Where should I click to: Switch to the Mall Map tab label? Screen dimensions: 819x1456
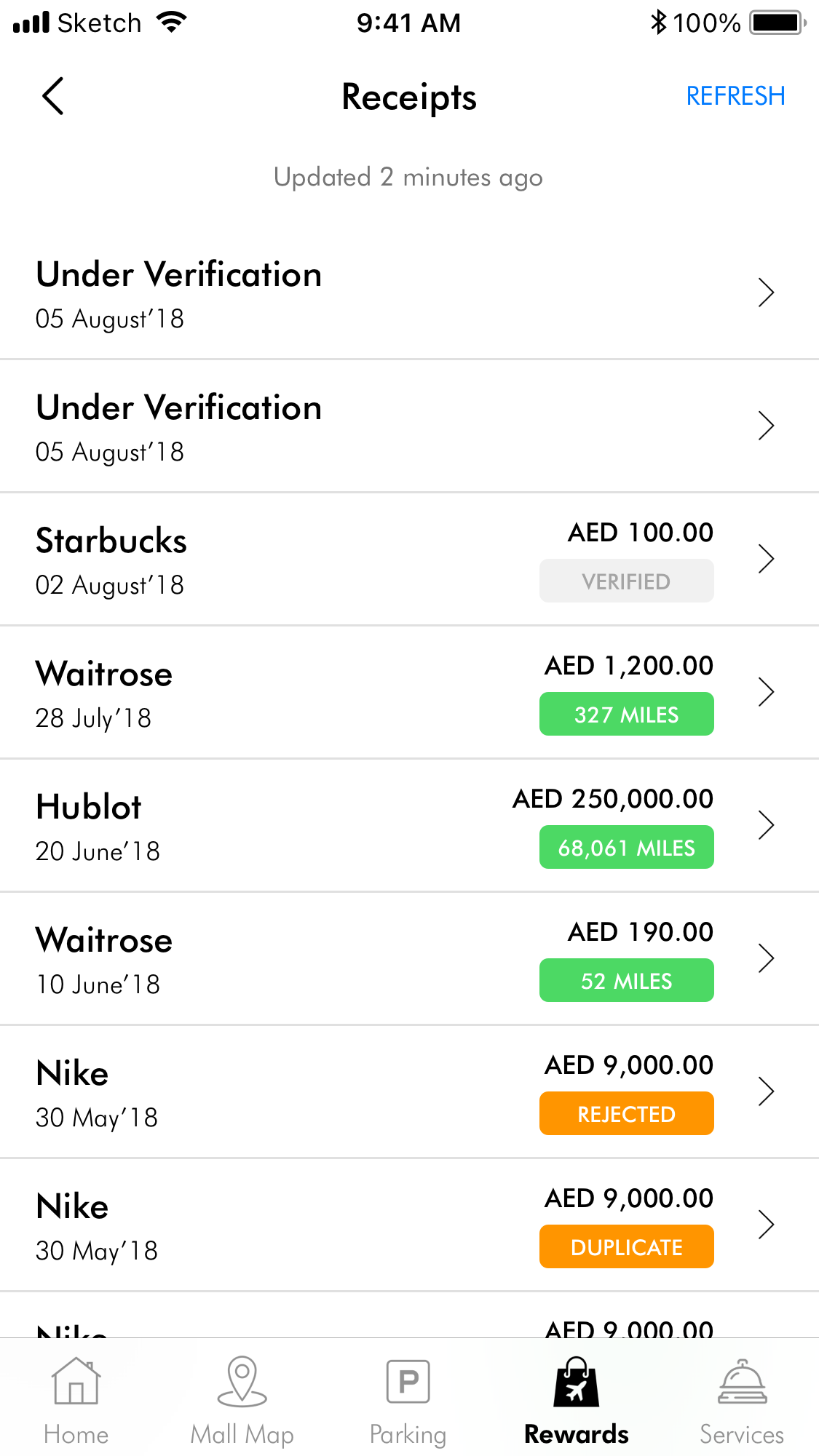242,1434
